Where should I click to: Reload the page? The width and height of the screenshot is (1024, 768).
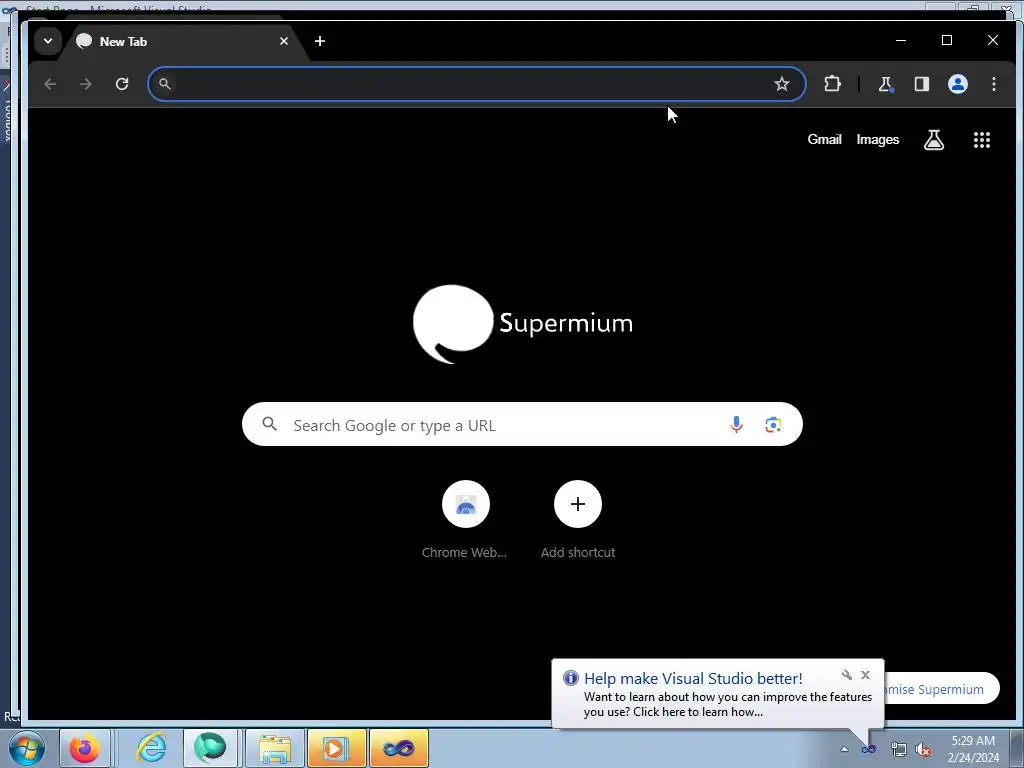point(122,84)
